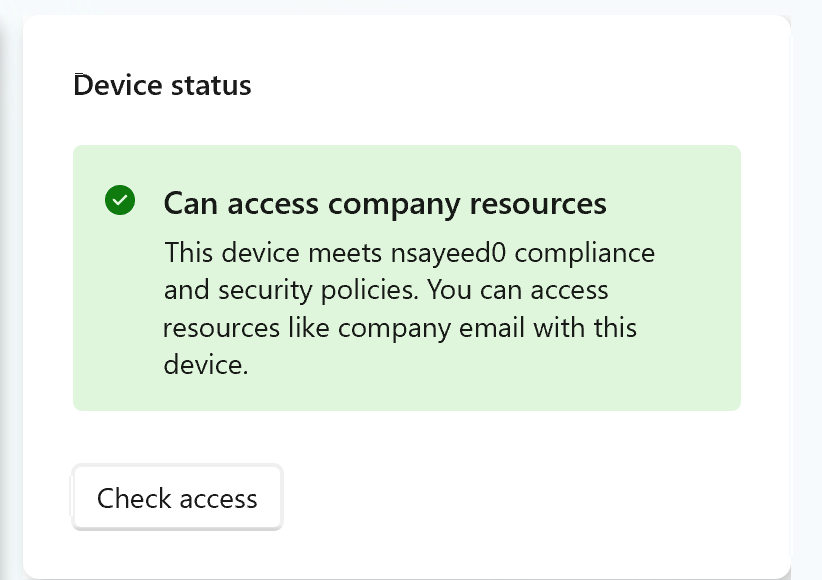Click the green checkmark status icon
The image size is (822, 580).
coord(119,200)
